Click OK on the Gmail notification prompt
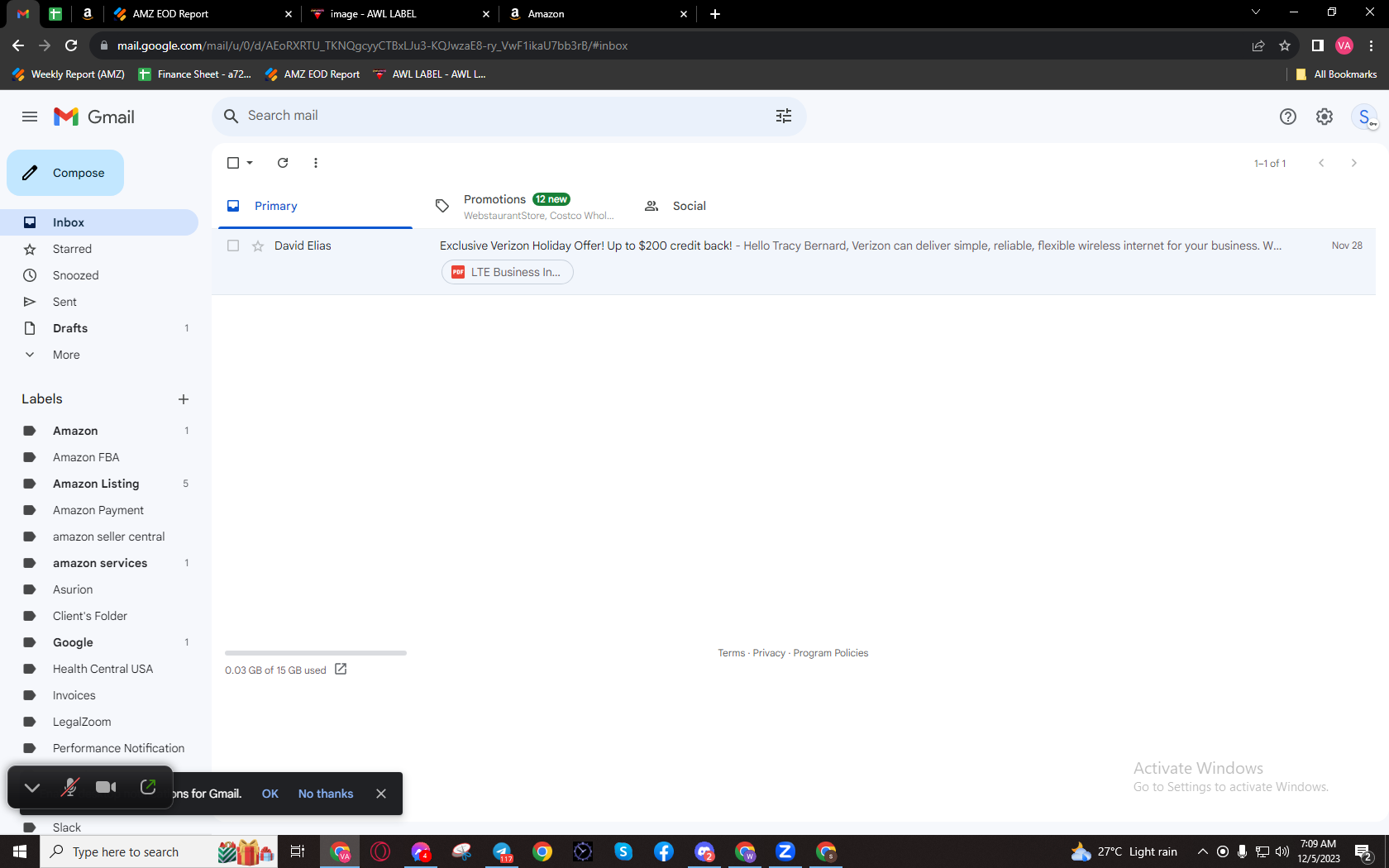Viewport: 1389px width, 868px height. pyautogui.click(x=270, y=794)
